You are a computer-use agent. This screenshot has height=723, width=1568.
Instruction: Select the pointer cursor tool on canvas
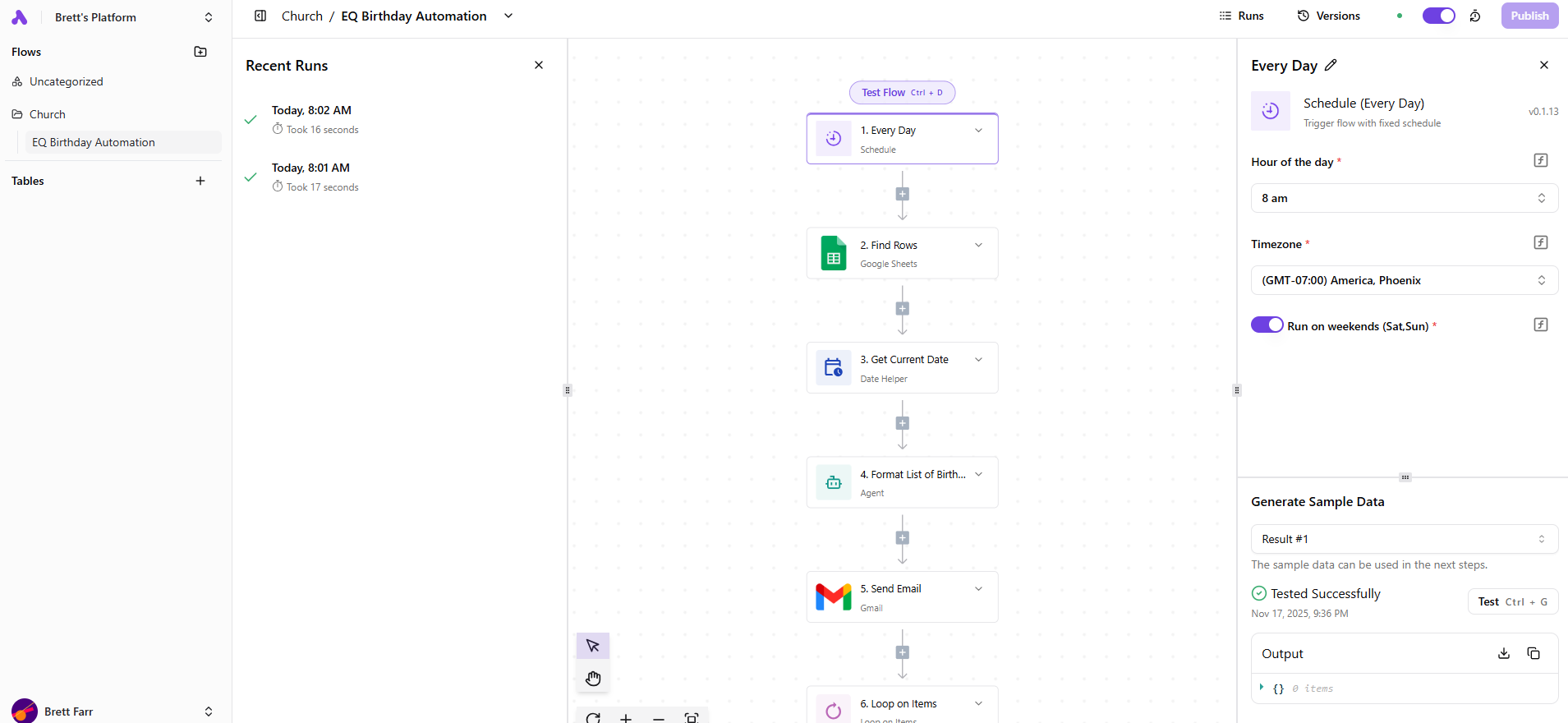pos(593,647)
